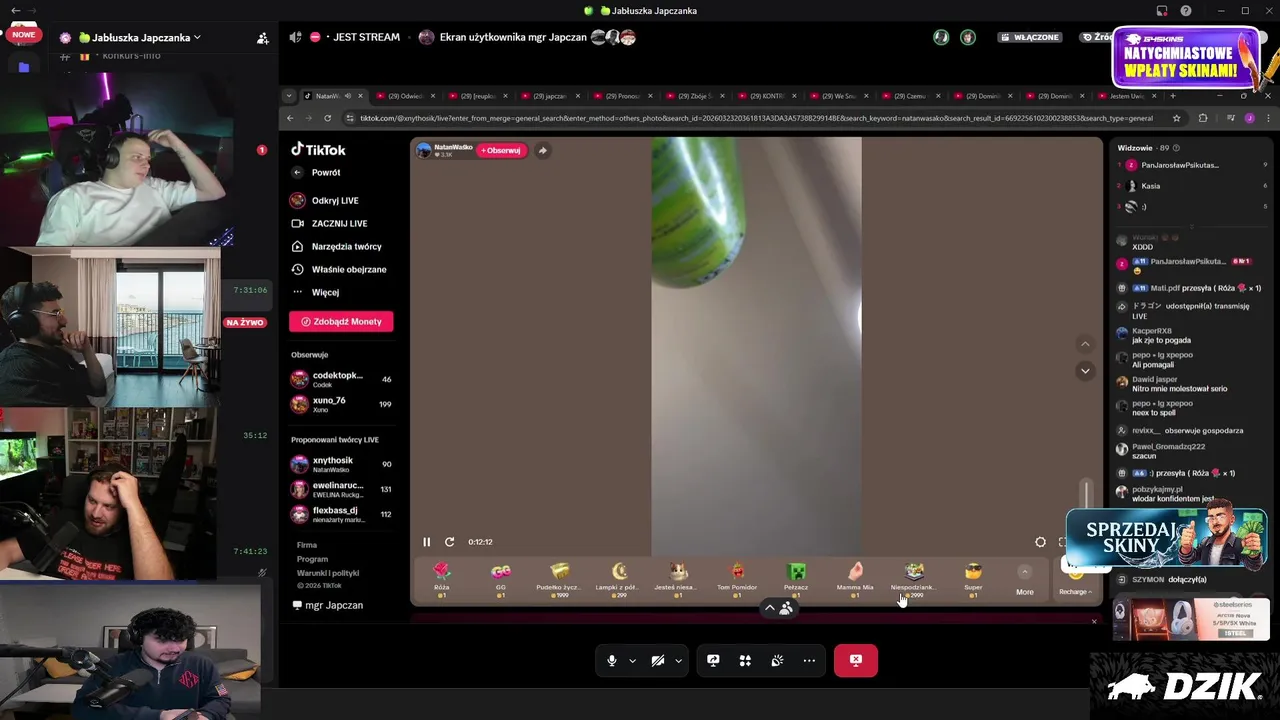Send the Pudełko życzeń gift
1280x720 pixels.
pyautogui.click(x=559, y=580)
